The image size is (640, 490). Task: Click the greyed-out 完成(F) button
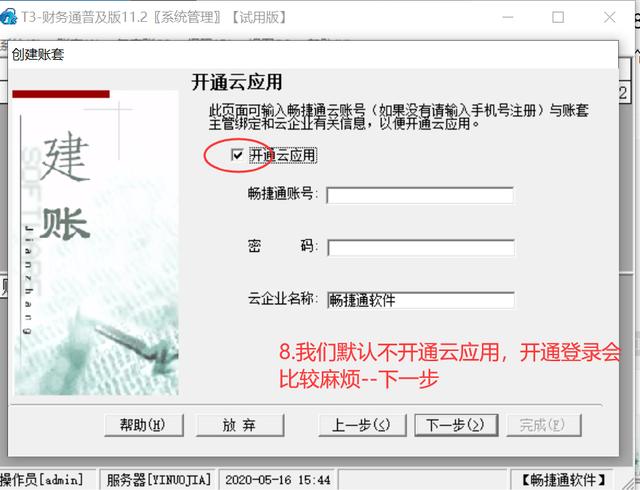click(544, 425)
